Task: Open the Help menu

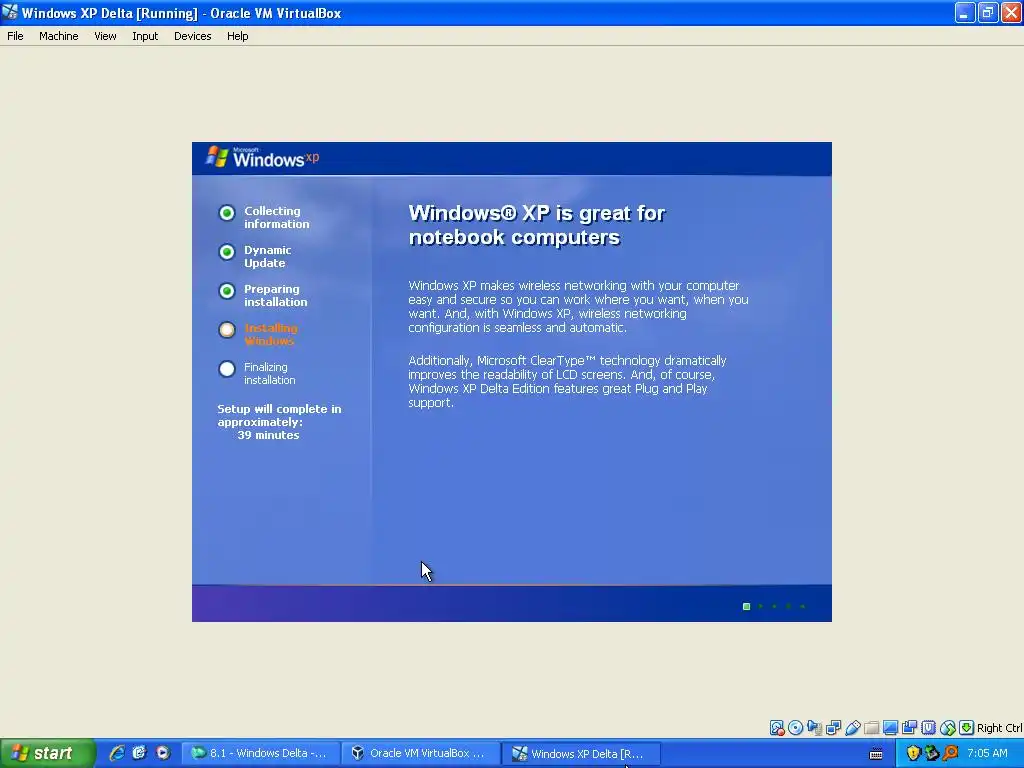Action: (x=238, y=36)
